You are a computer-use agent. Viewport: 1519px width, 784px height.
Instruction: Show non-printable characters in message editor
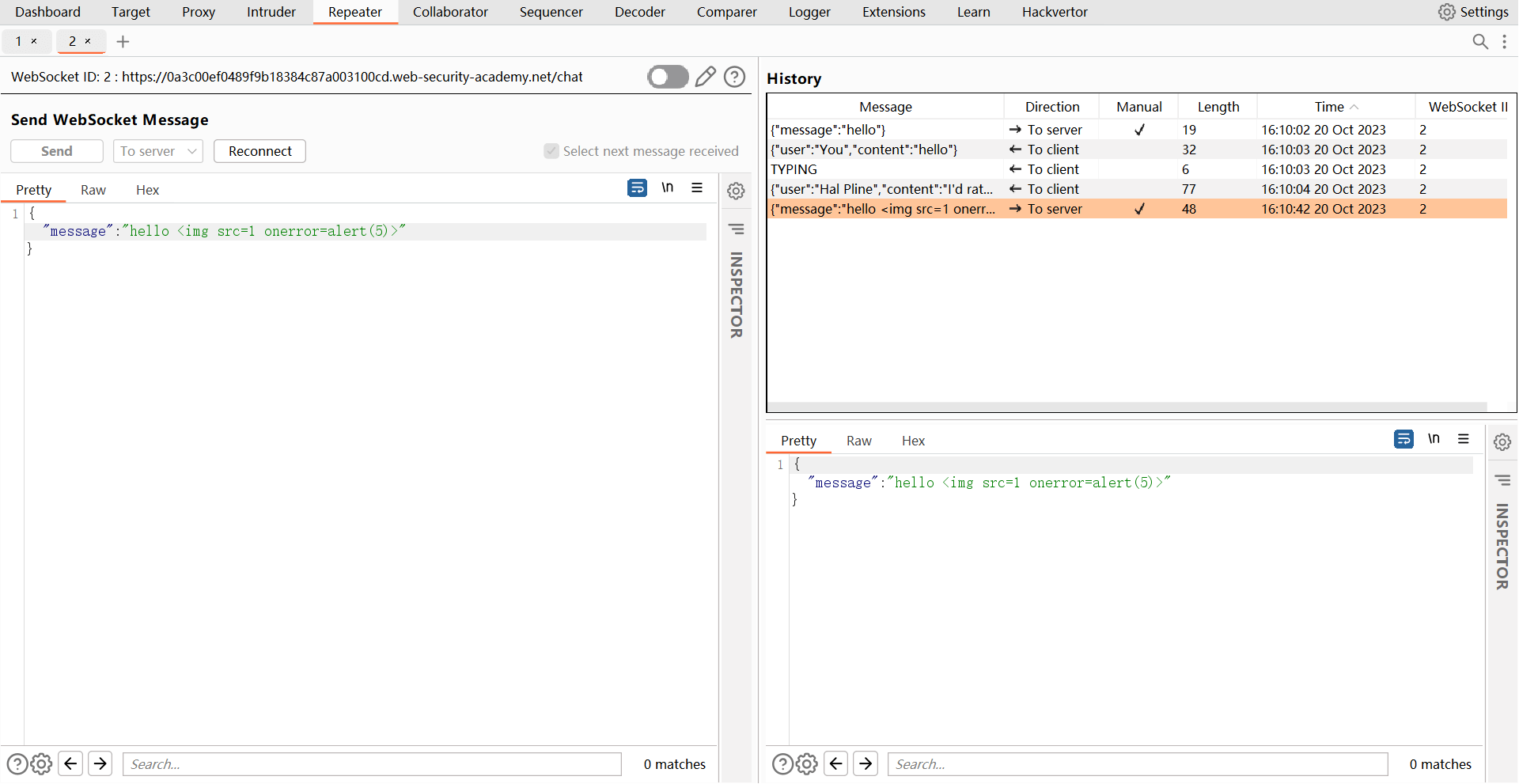click(x=668, y=188)
